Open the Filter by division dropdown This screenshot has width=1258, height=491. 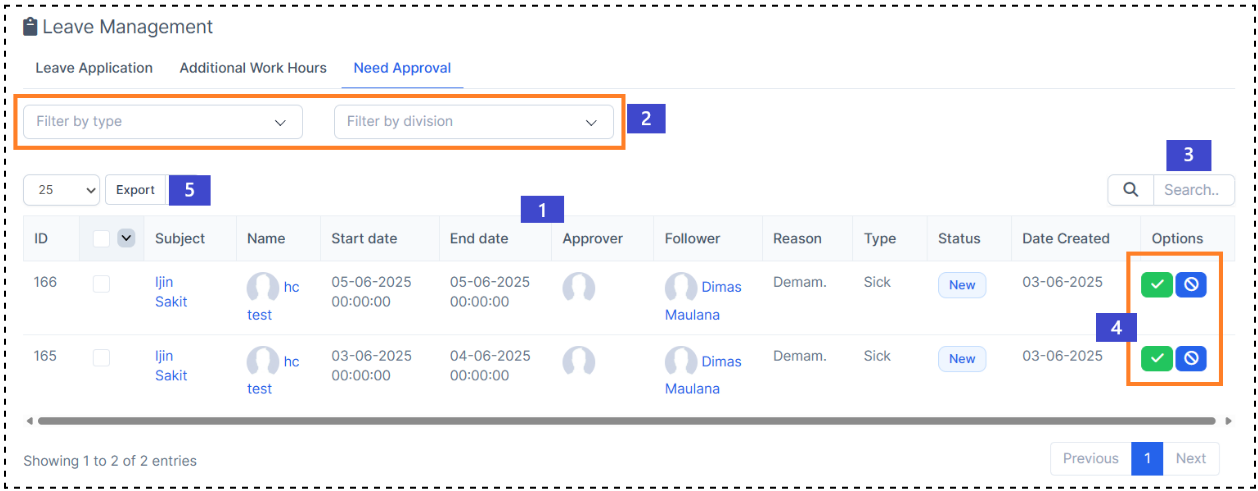pos(473,122)
